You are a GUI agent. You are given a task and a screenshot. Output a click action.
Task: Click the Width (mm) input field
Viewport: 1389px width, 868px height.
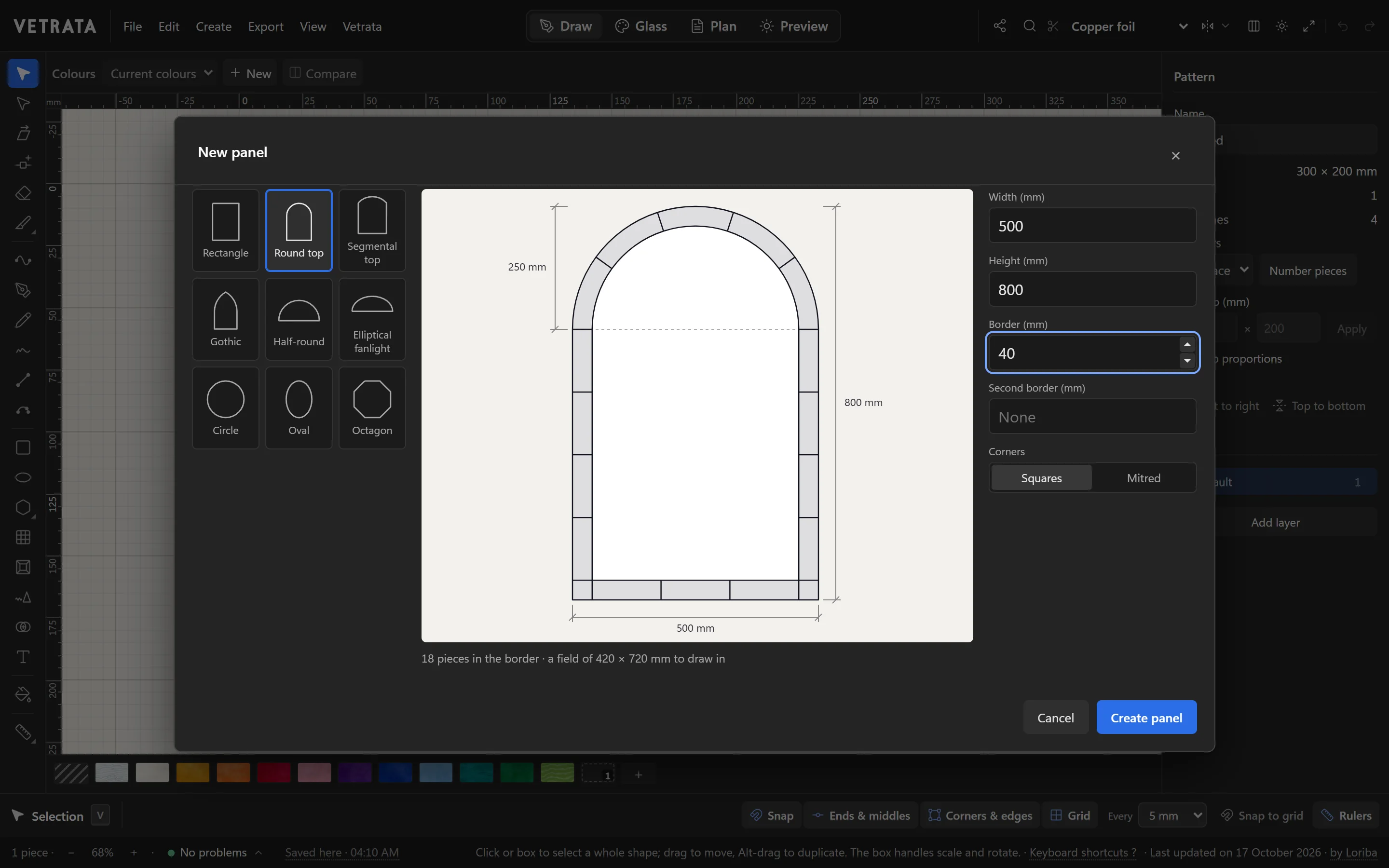pos(1092,225)
